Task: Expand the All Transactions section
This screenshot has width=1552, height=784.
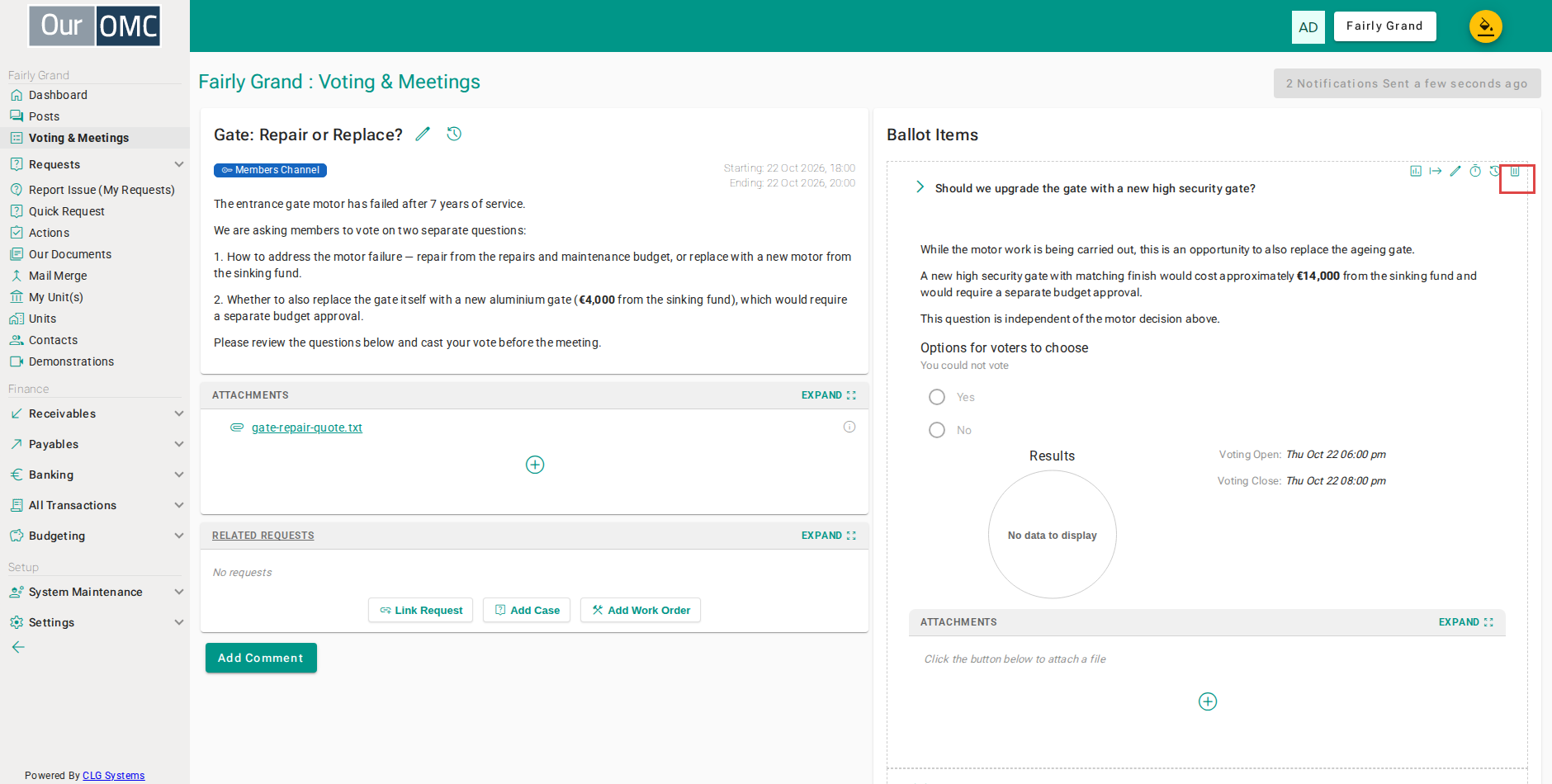Action: 95,505
